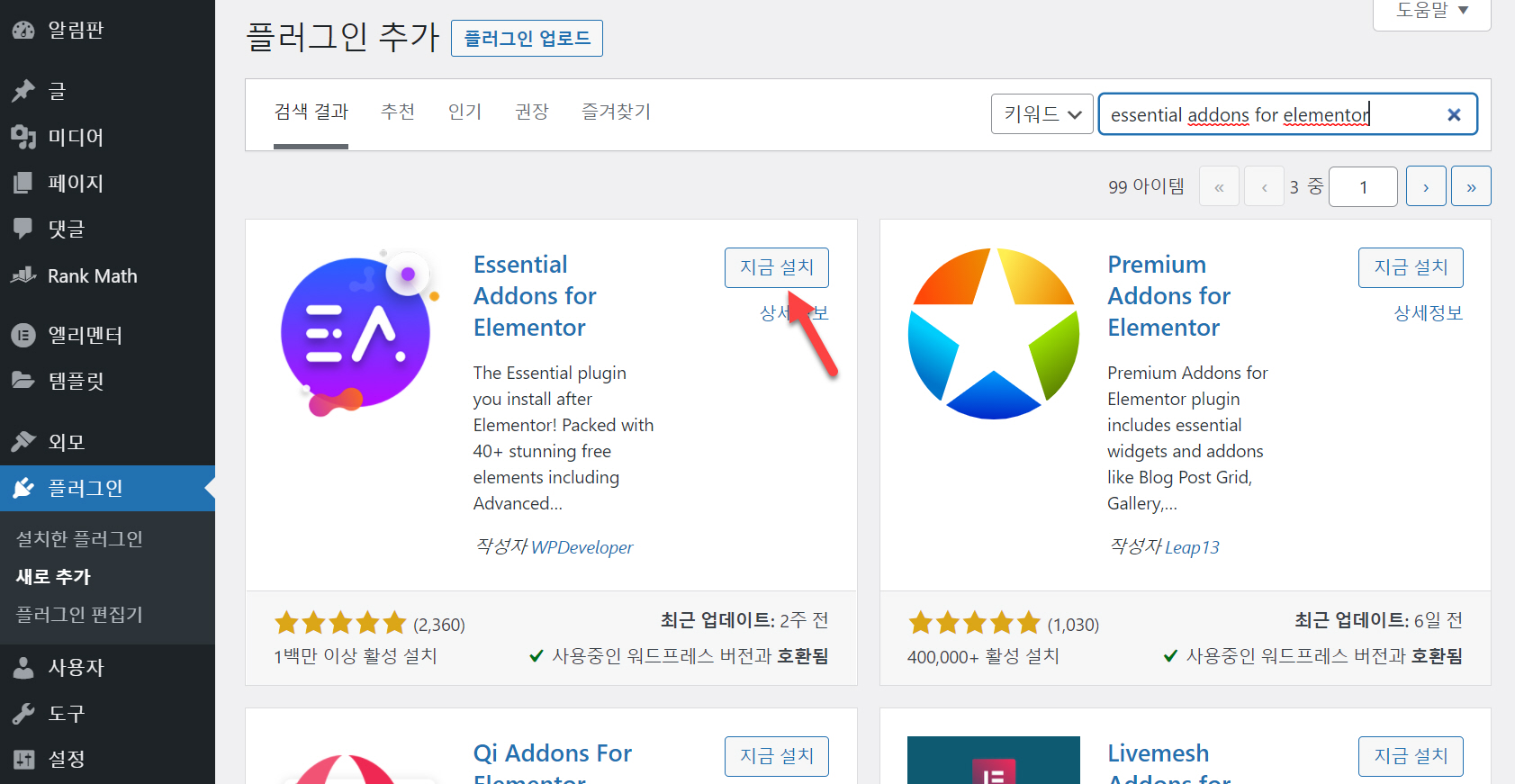Click the 엘리멘터 Elementor circle icon

23,335
